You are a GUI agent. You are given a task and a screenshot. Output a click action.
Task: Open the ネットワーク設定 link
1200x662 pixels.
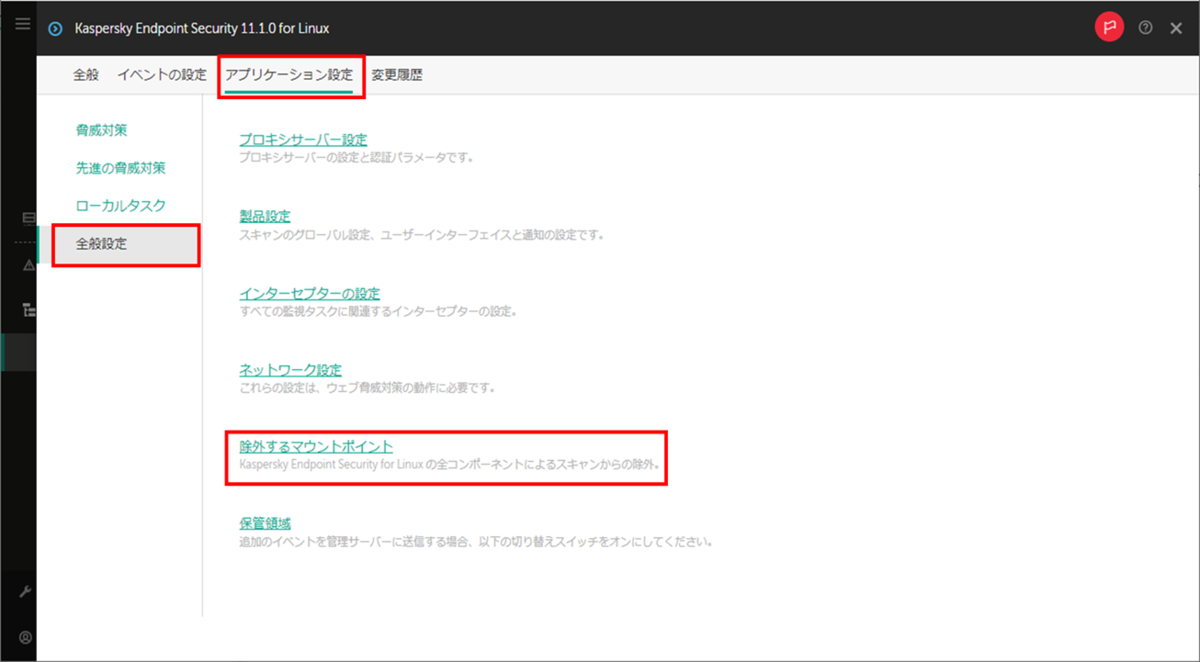coord(291,369)
